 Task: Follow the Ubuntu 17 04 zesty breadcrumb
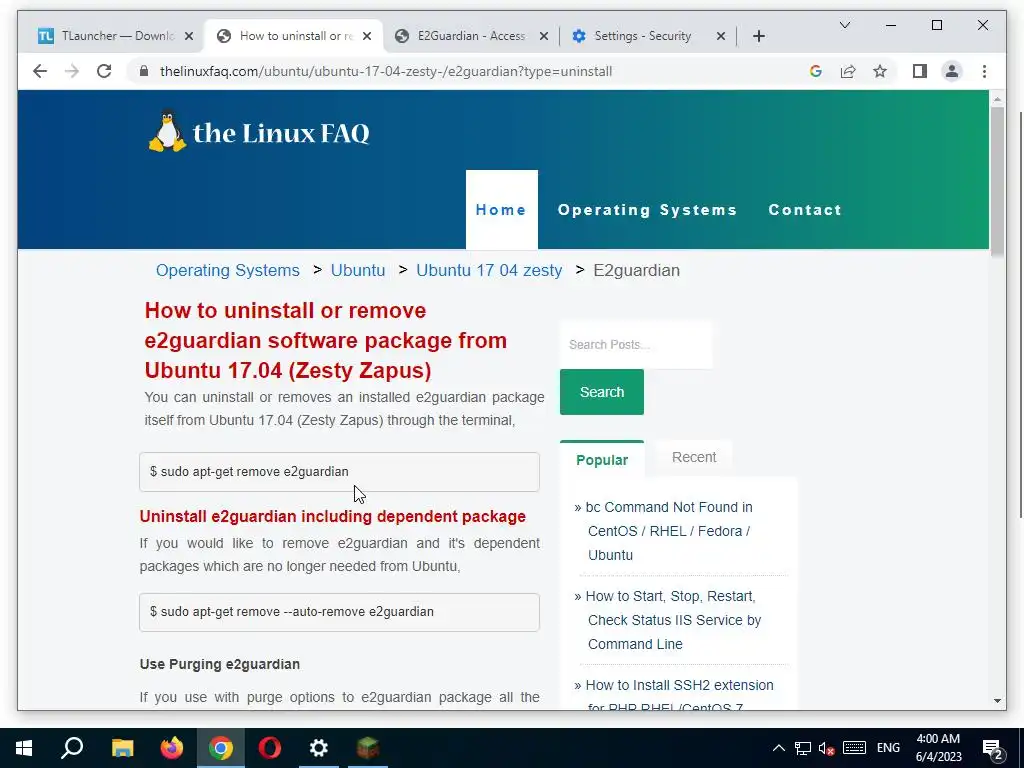[489, 270]
